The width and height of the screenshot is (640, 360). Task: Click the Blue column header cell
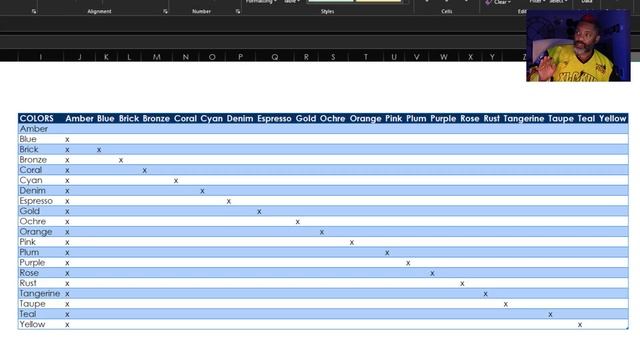click(x=106, y=118)
